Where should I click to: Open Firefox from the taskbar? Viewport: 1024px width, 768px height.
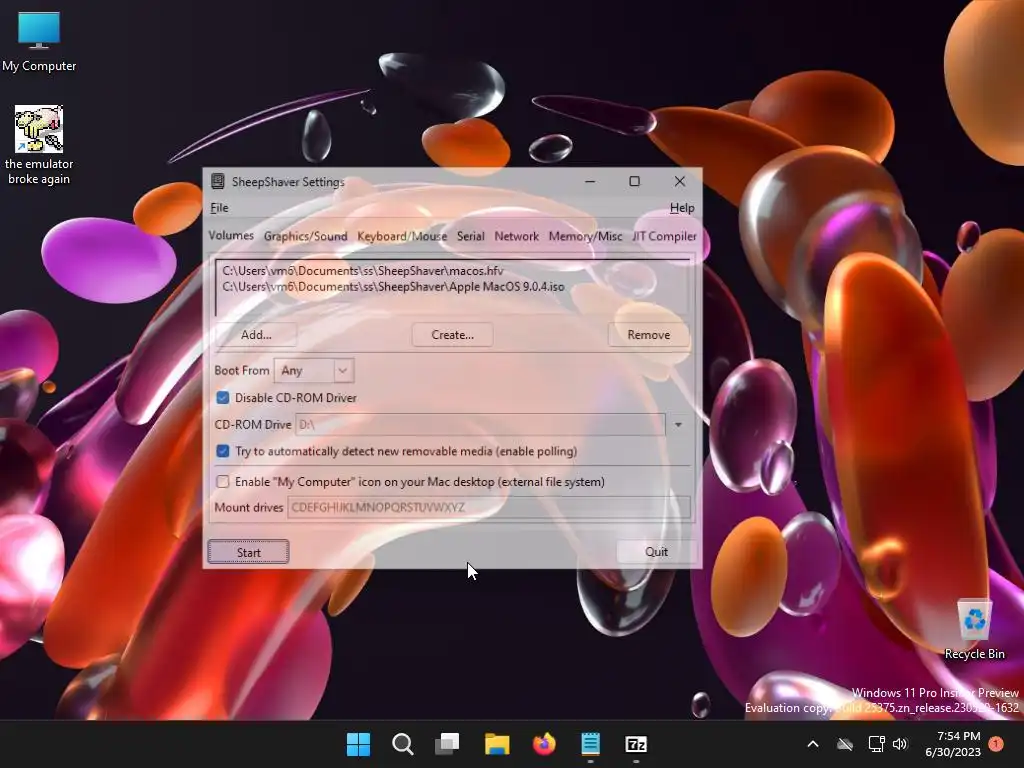coord(544,744)
